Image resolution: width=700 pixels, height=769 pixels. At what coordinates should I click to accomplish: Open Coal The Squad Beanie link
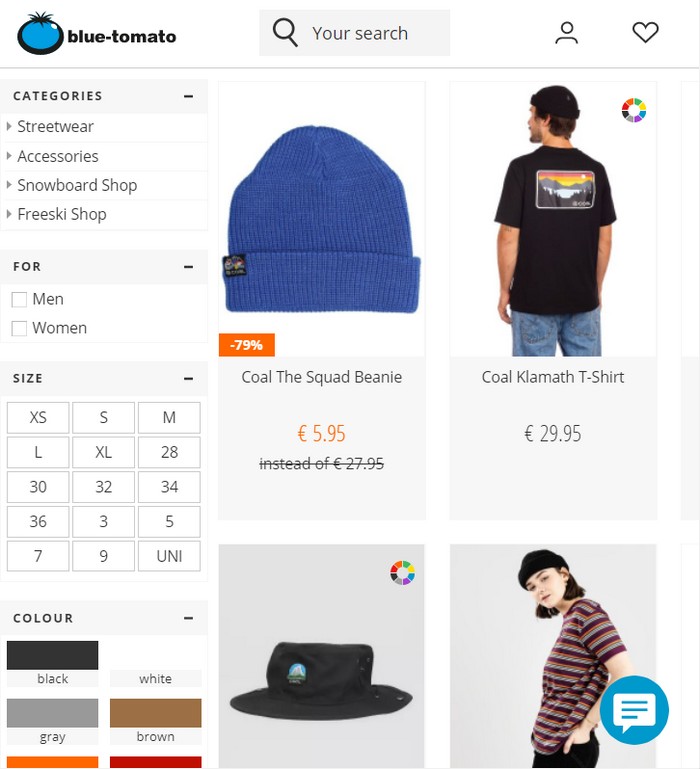pyautogui.click(x=322, y=377)
